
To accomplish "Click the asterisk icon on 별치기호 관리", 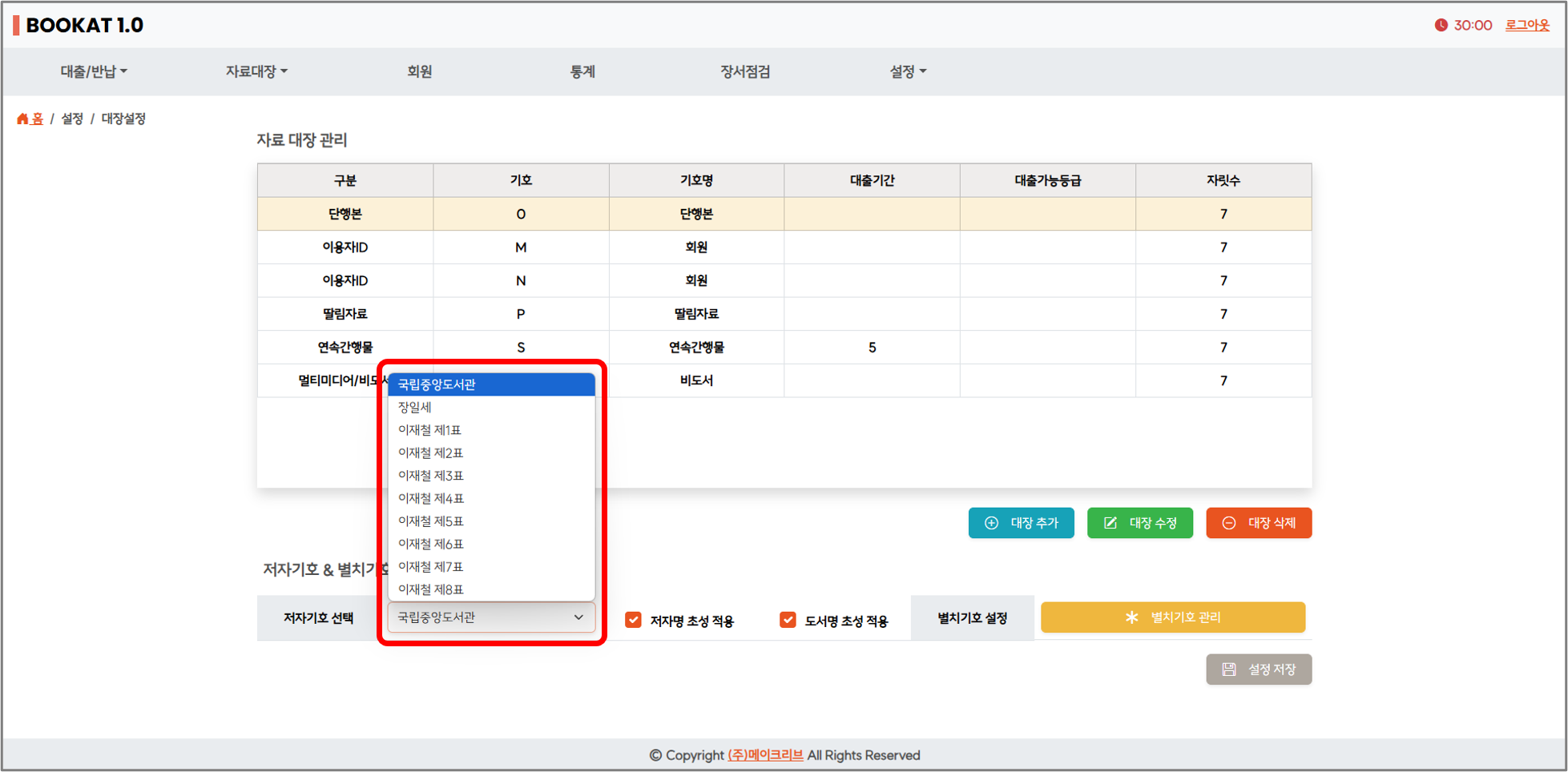I will [1131, 617].
